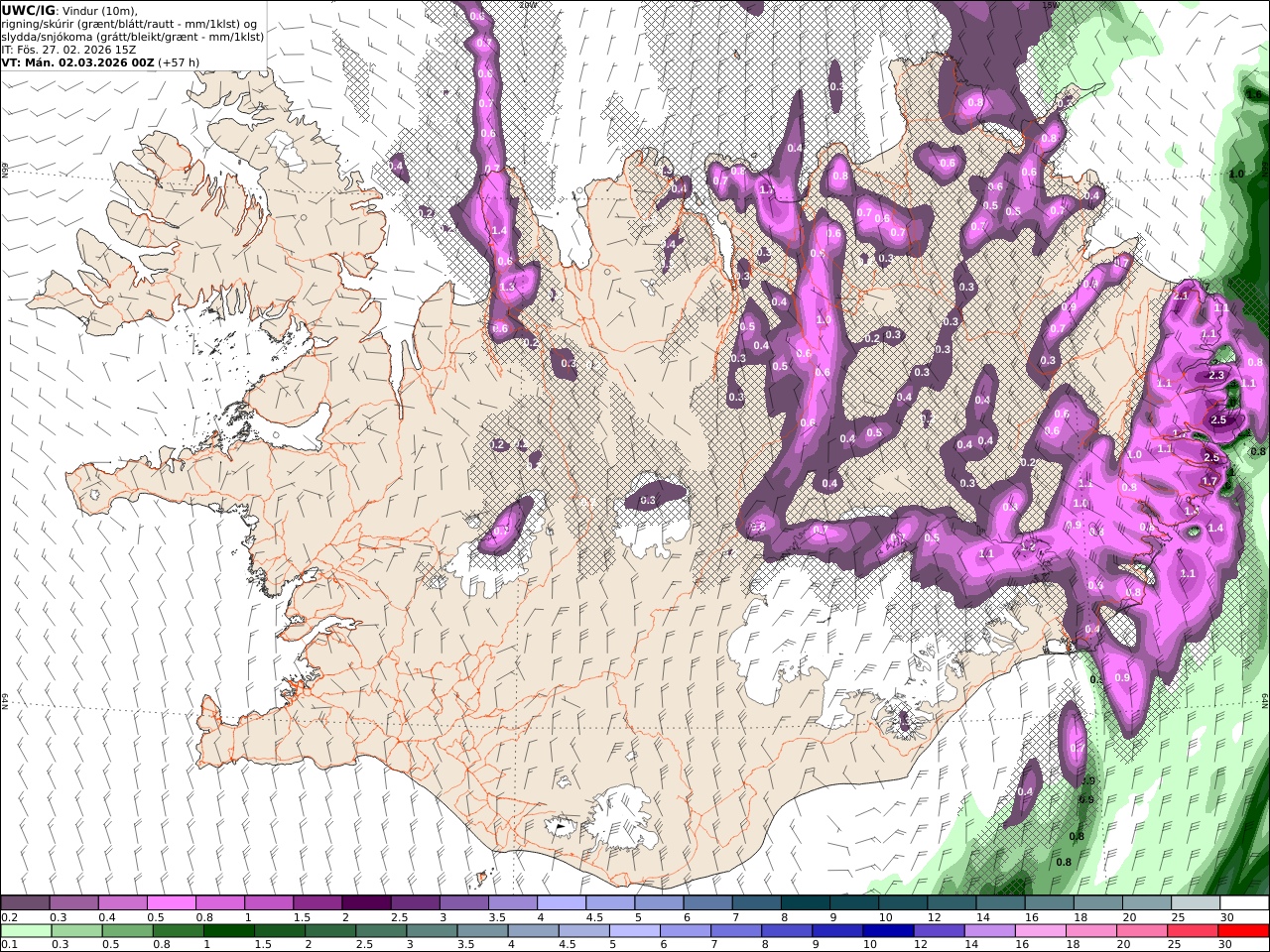Select the palest green bottom-row swatch labeled 0.1
Viewport: 1270px width, 952px height.
point(27,931)
